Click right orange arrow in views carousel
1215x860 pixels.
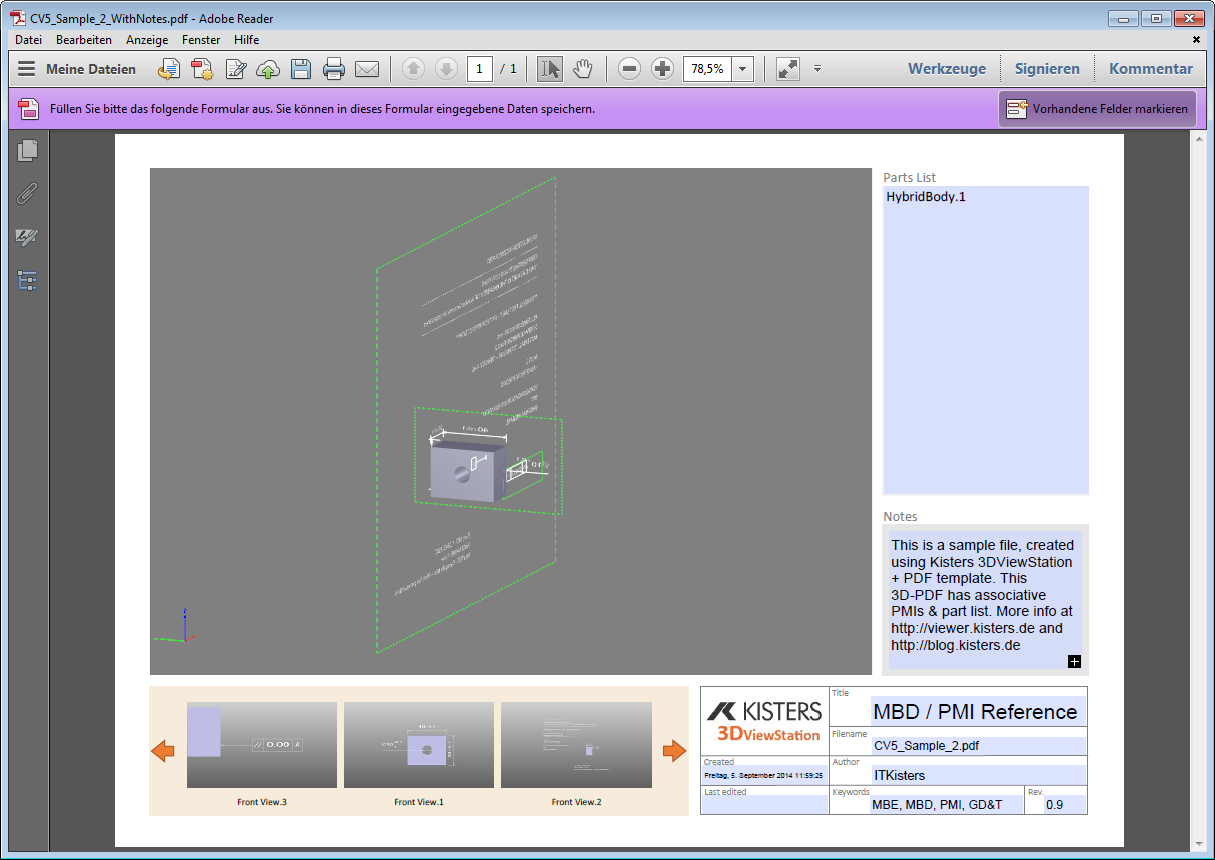[x=675, y=750]
